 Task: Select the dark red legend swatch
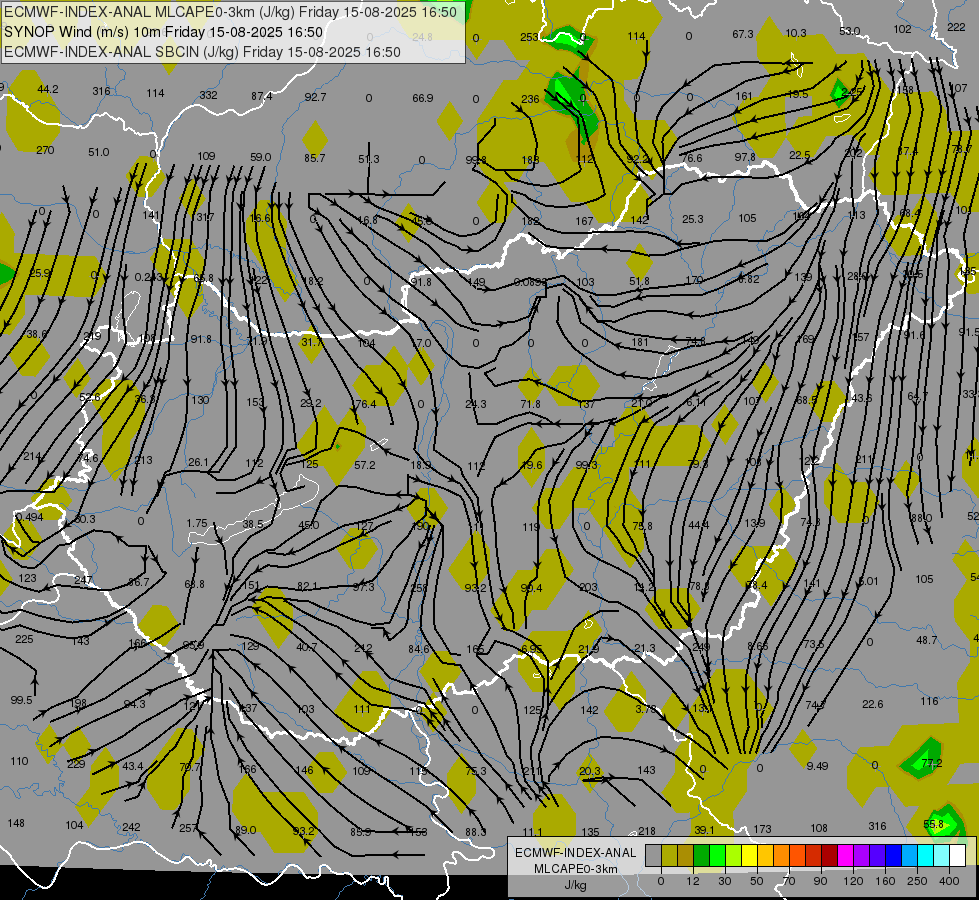[x=830, y=856]
